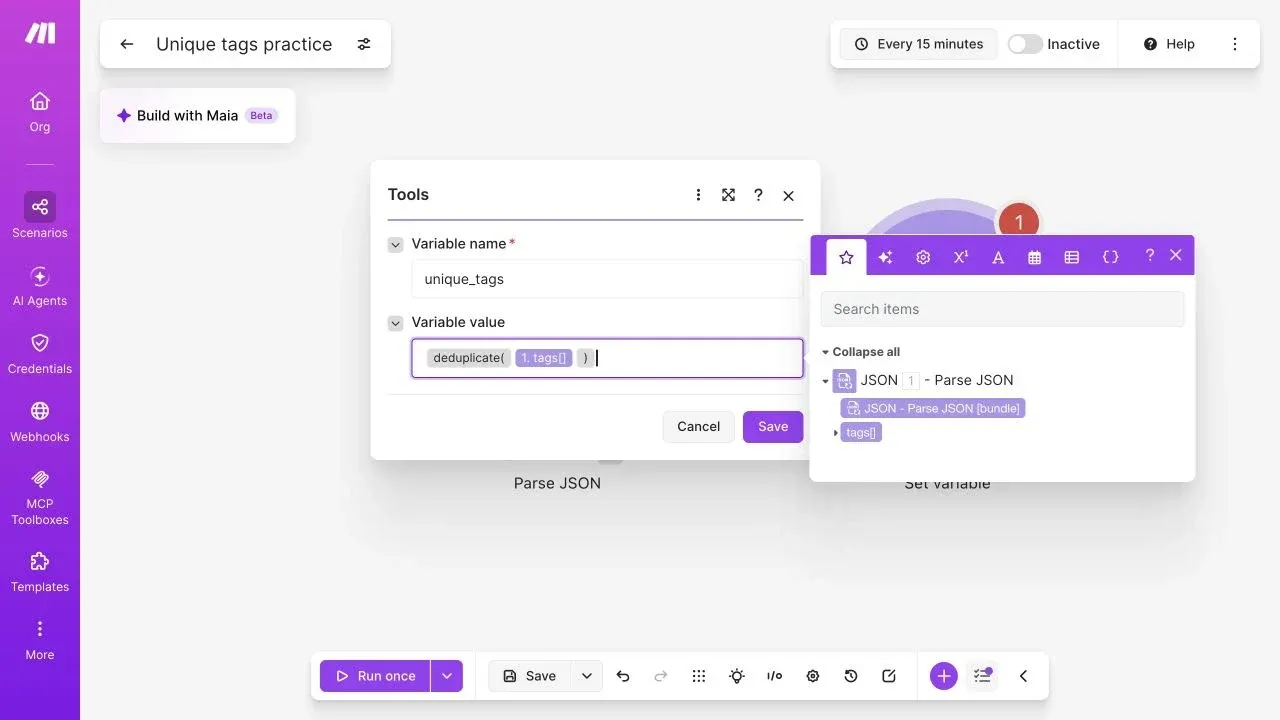
Task: Open scenario I/O inputs and outputs
Action: pyautogui.click(x=775, y=676)
